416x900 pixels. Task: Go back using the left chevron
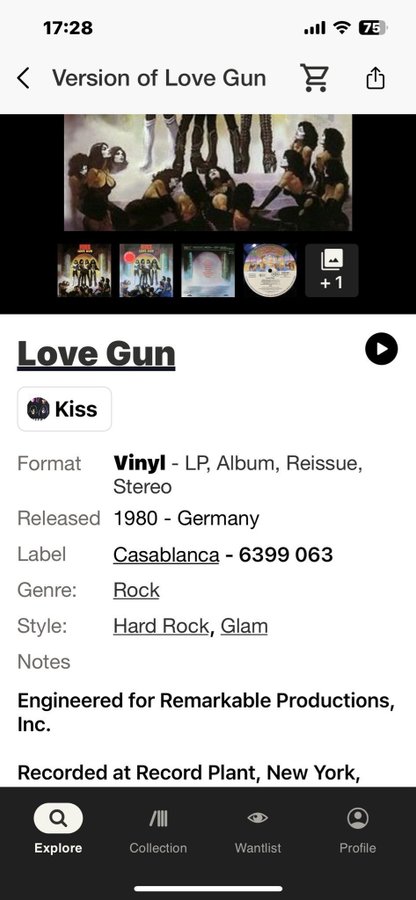pos(23,78)
